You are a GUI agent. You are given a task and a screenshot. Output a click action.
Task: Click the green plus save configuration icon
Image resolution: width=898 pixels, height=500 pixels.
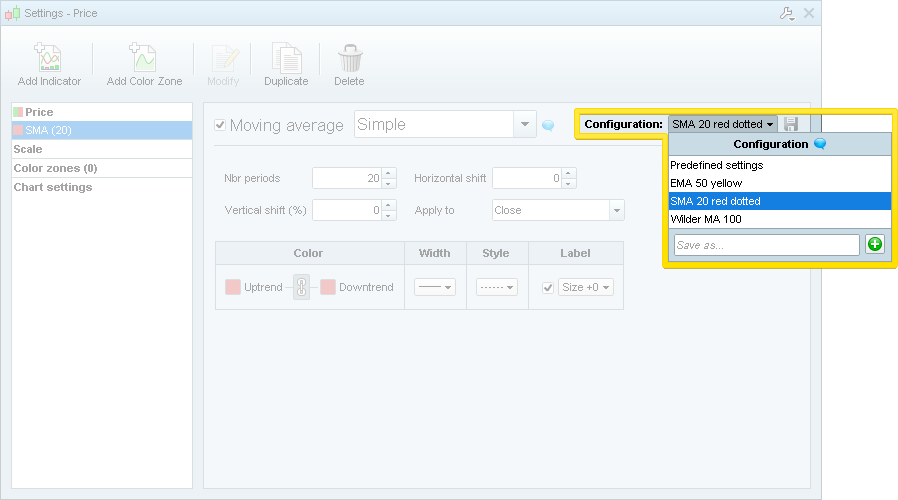[x=875, y=245]
